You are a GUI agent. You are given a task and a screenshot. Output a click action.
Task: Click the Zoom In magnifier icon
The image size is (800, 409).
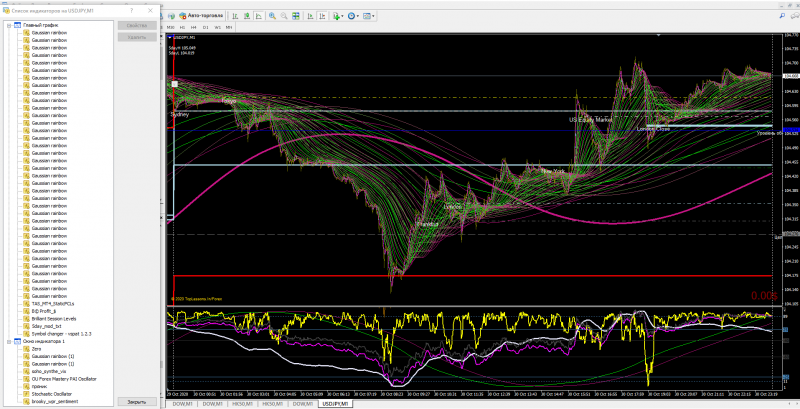272,16
